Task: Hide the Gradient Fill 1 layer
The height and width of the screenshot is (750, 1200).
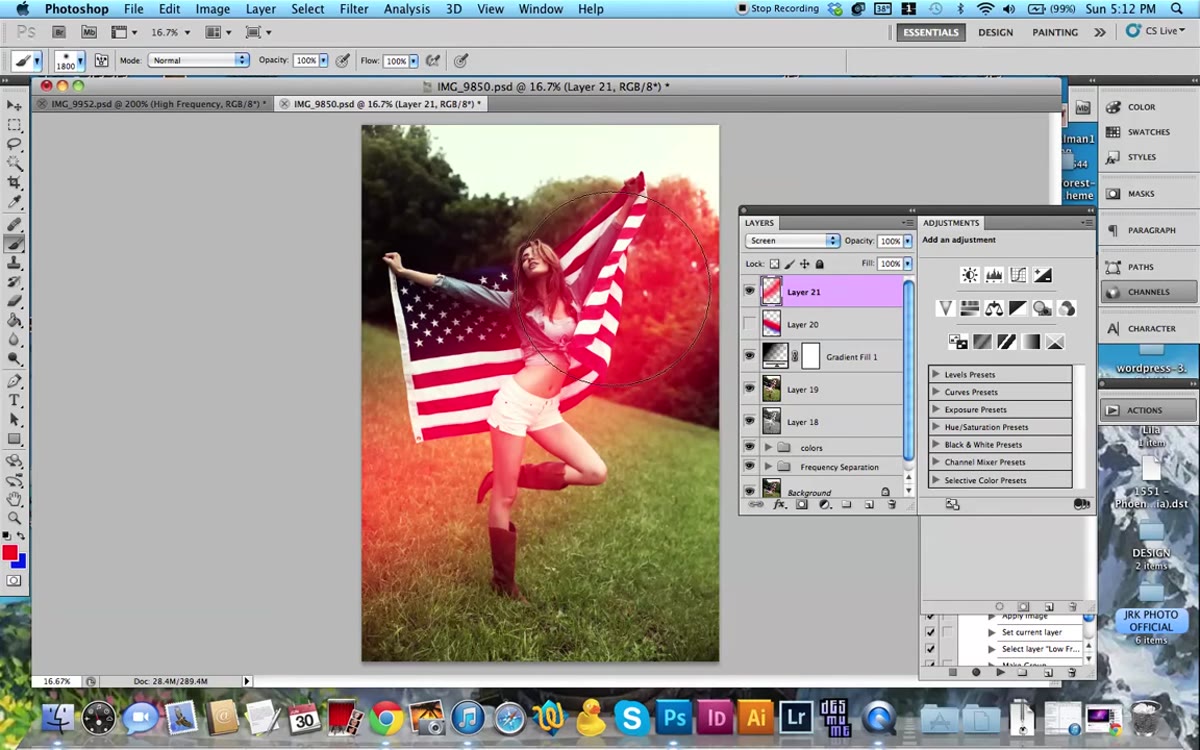Action: tap(749, 356)
